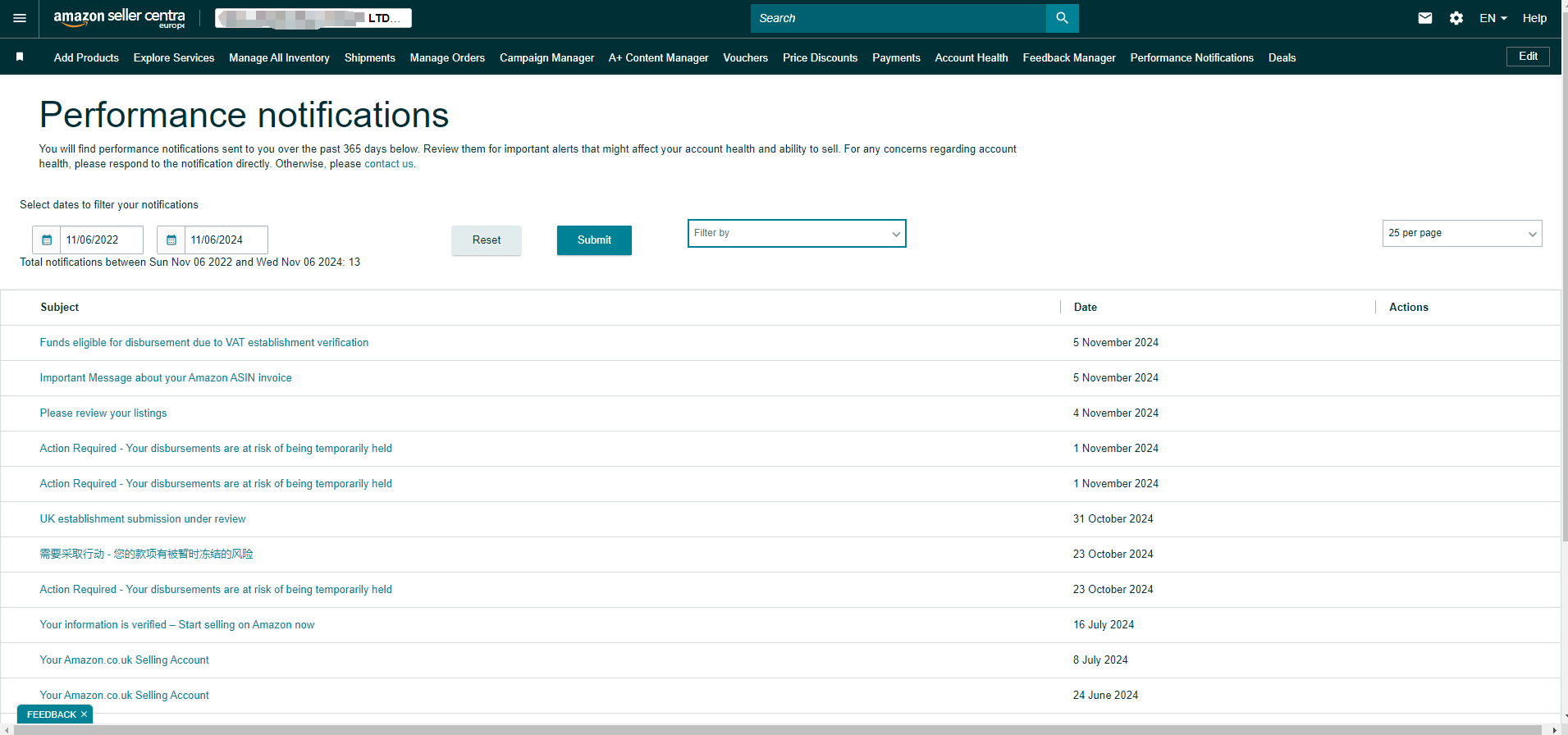The image size is (1568, 735).
Task: Go to Manage All Inventory
Action: (279, 57)
